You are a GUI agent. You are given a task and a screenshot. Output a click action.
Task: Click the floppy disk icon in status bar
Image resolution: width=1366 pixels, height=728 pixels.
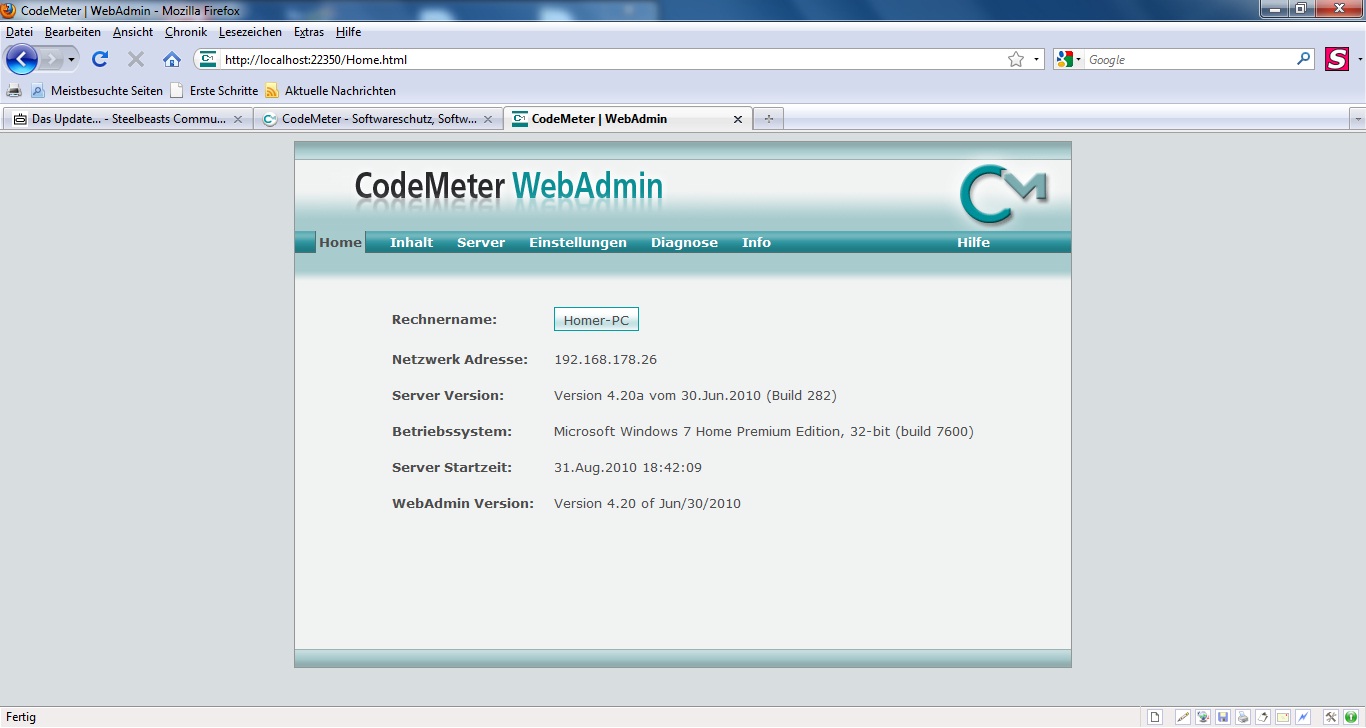[1222, 717]
